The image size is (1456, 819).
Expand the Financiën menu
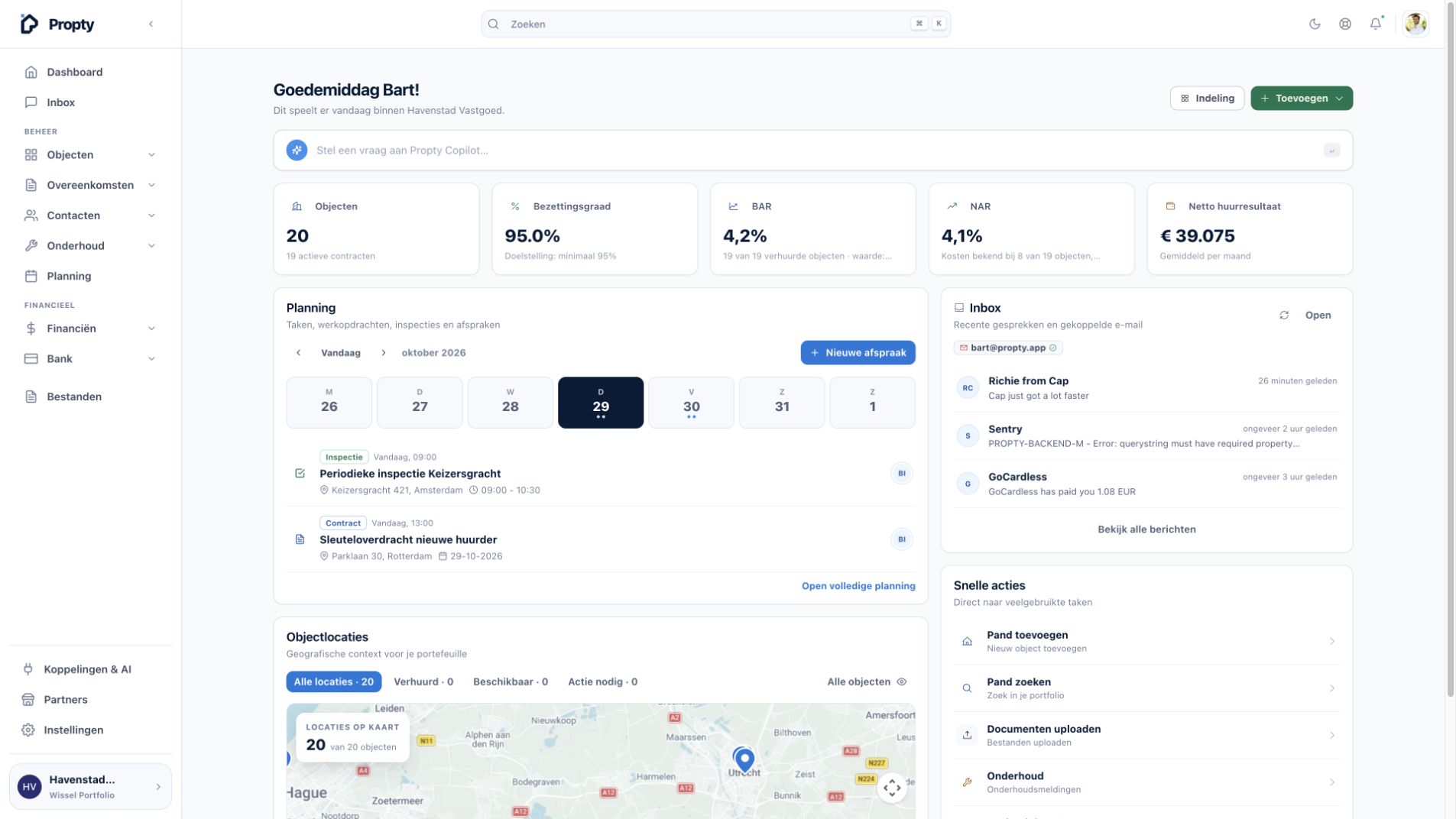point(90,329)
